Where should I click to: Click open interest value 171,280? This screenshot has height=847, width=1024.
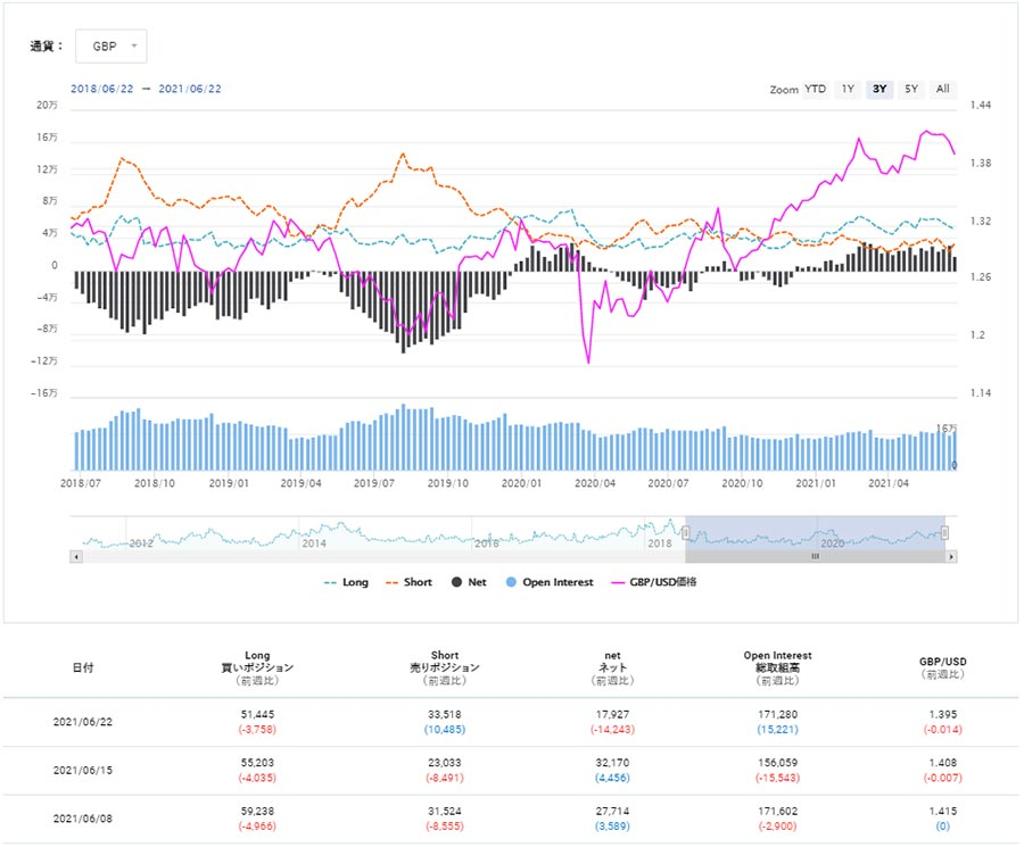[778, 714]
